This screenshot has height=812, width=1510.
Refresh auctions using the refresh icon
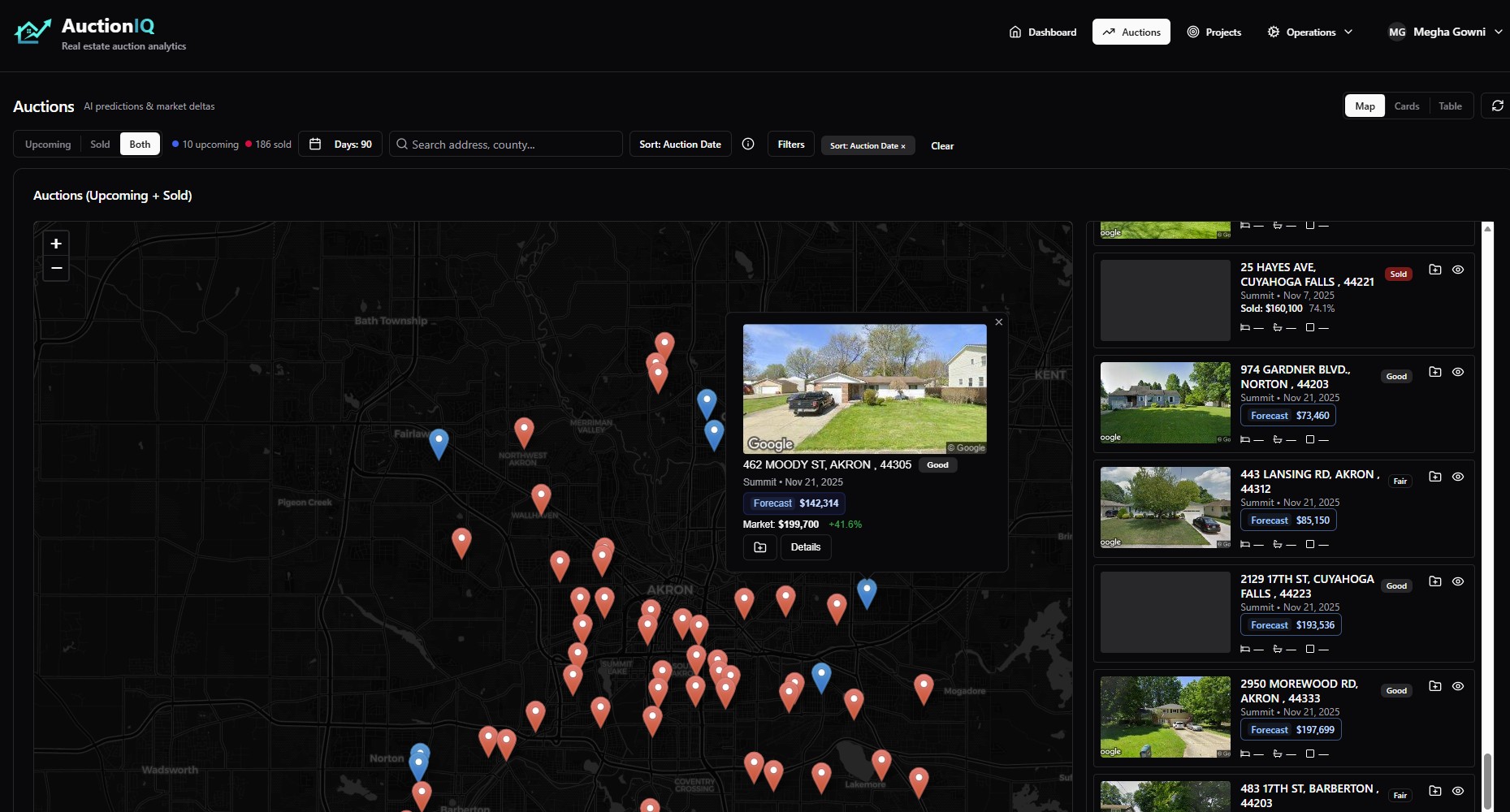tap(1497, 106)
